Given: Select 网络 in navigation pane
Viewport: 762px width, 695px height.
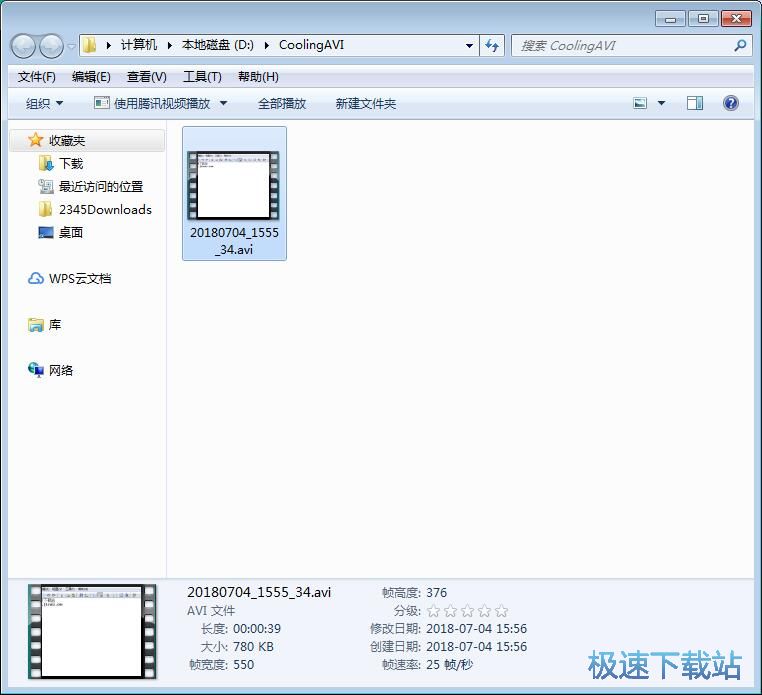Looking at the screenshot, I should [x=61, y=370].
